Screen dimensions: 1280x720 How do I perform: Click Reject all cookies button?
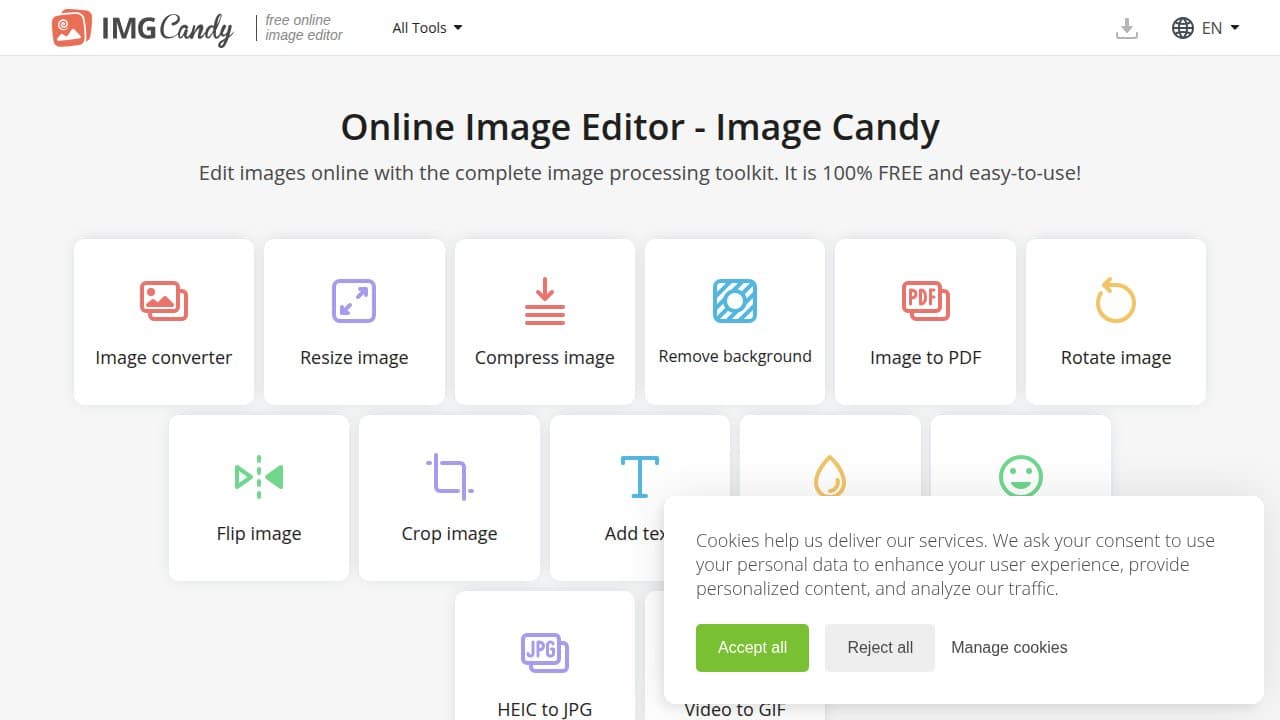(880, 647)
